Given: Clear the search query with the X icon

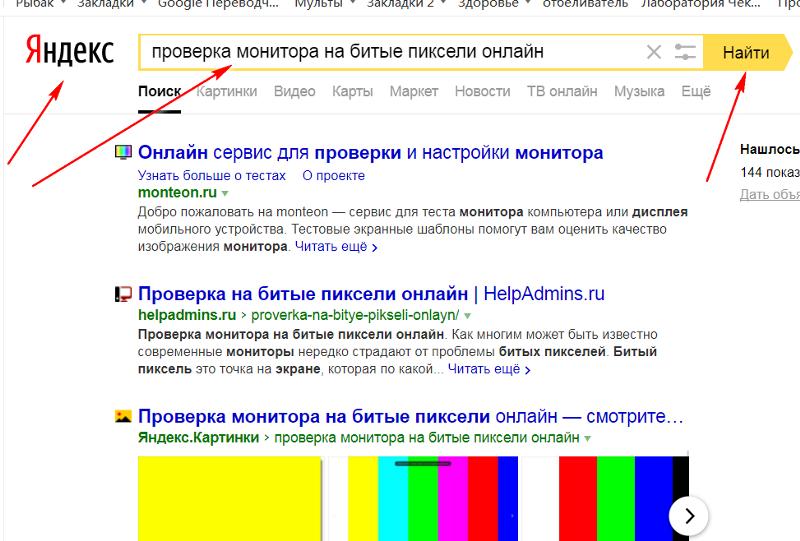Looking at the screenshot, I should (654, 52).
